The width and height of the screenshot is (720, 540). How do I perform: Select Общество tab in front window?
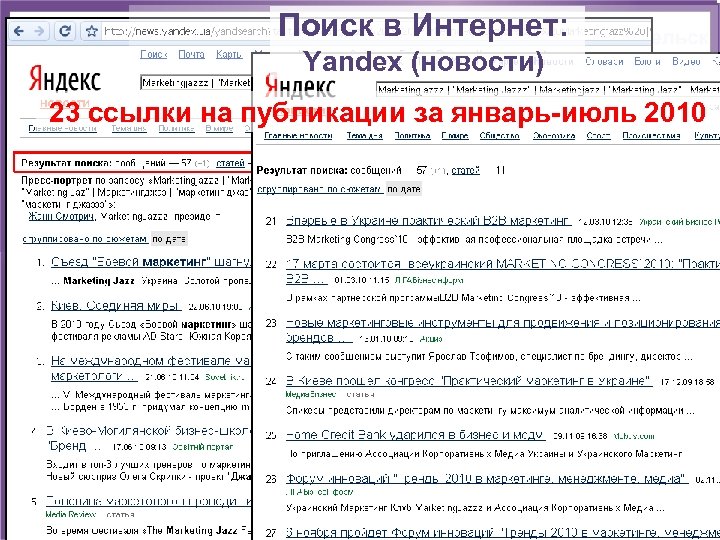pos(500,136)
